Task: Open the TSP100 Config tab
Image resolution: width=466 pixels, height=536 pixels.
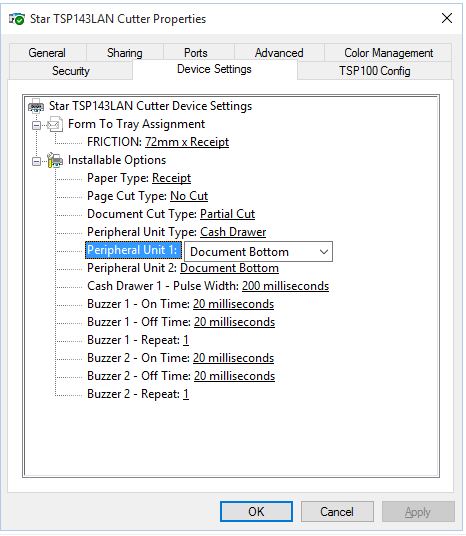Action: tap(375, 71)
